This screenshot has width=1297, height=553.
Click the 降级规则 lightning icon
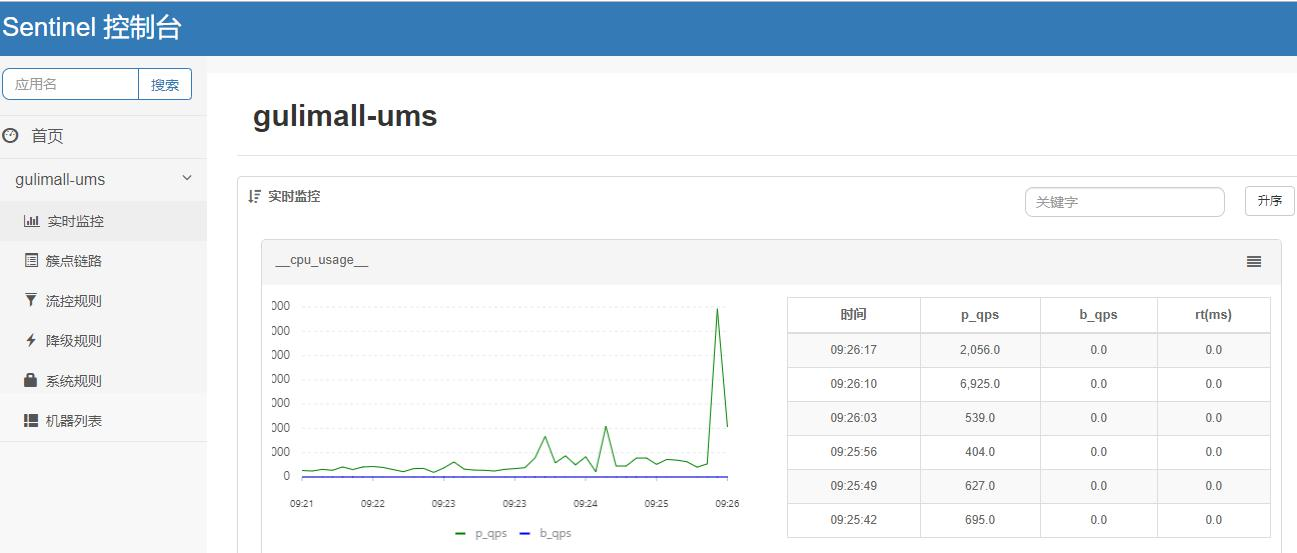(x=31, y=340)
